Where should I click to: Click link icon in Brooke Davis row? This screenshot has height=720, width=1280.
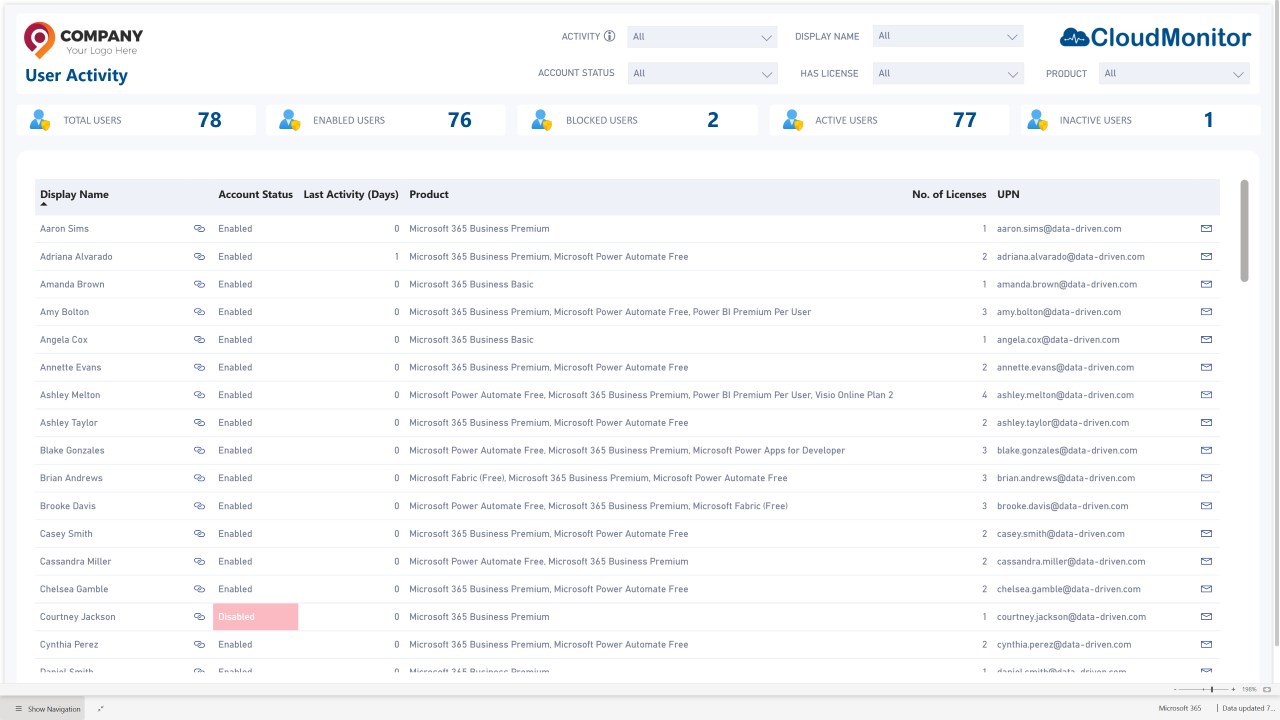[x=199, y=506]
